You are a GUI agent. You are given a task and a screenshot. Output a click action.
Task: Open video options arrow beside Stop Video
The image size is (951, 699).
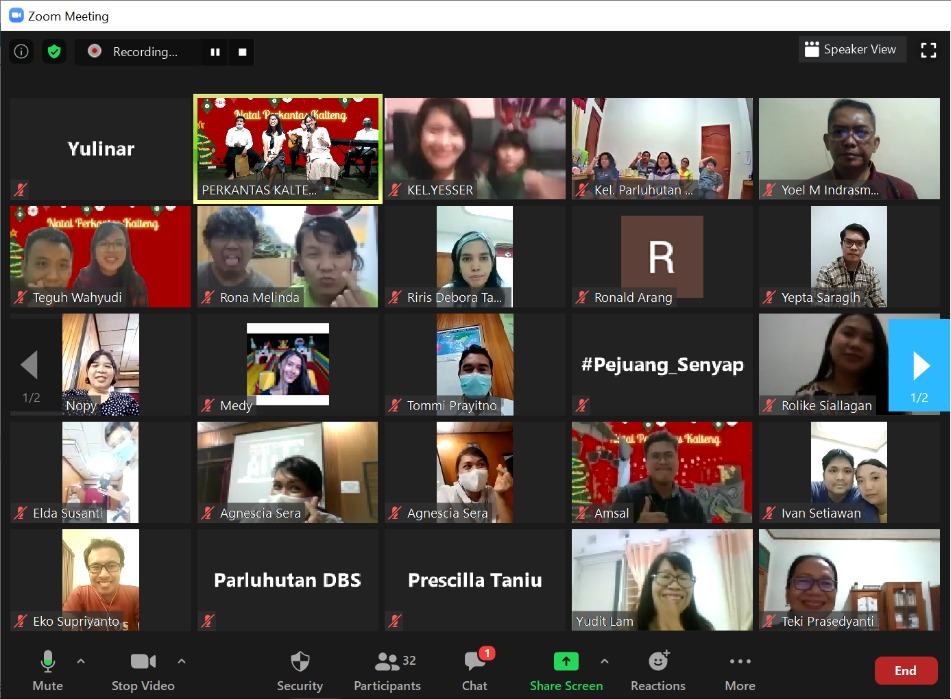coord(181,661)
